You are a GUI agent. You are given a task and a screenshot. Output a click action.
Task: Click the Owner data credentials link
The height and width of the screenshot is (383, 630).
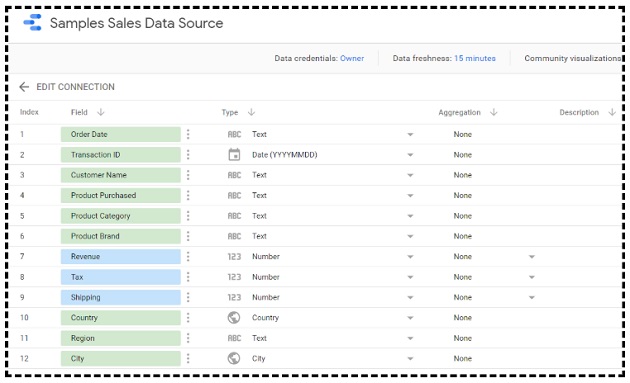point(352,58)
